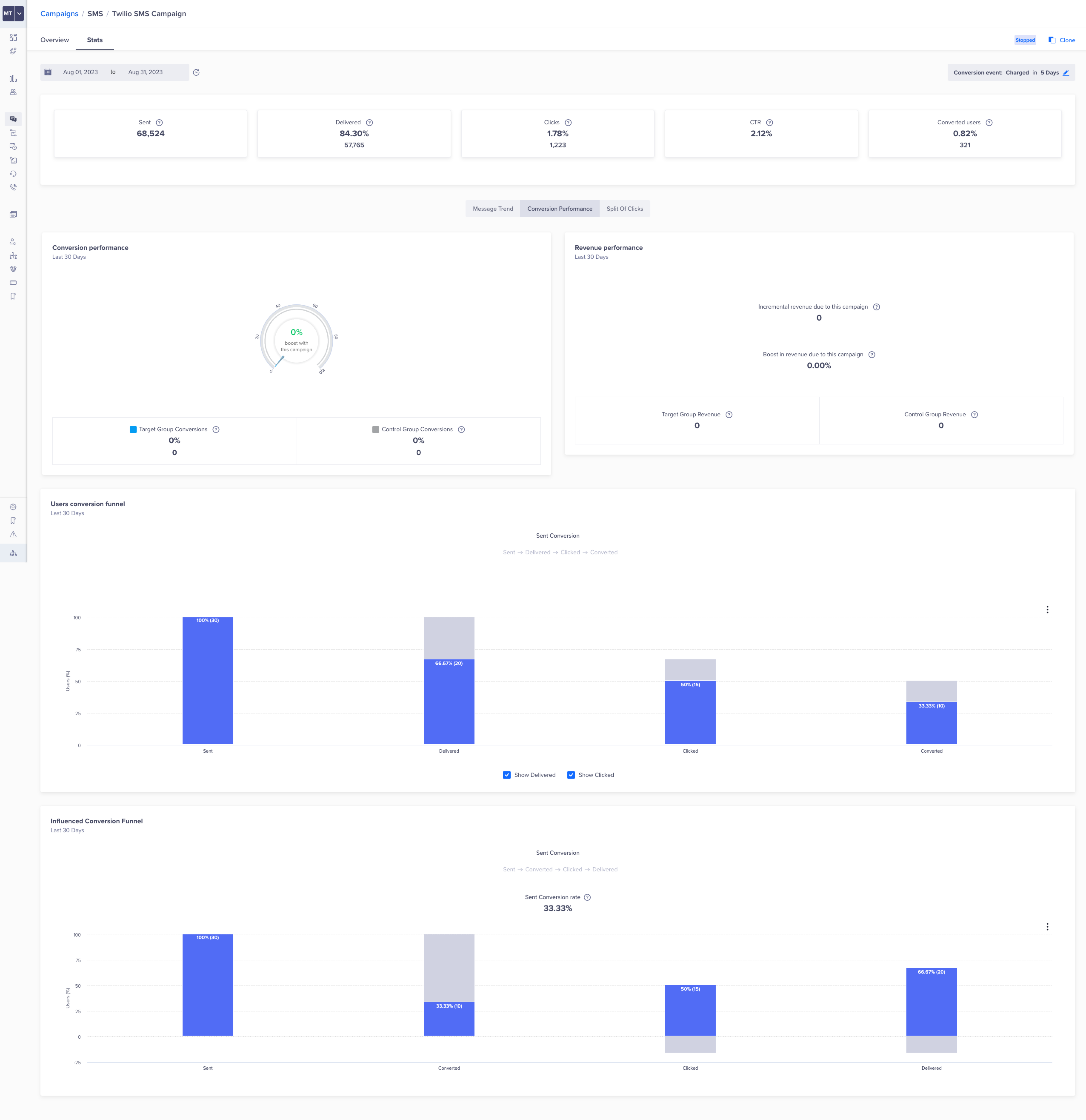
Task: Click bookmark icon below the gear icon
Action: pos(13,521)
